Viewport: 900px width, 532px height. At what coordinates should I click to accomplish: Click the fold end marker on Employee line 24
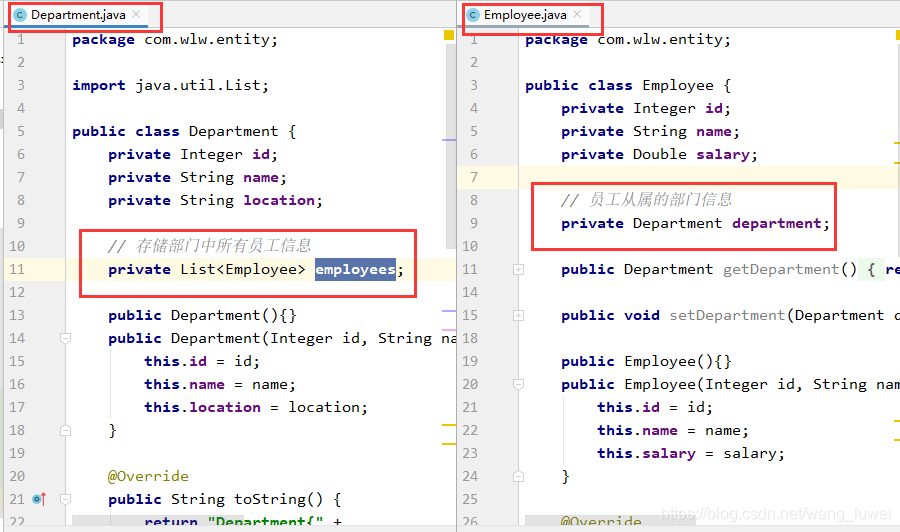[518, 476]
